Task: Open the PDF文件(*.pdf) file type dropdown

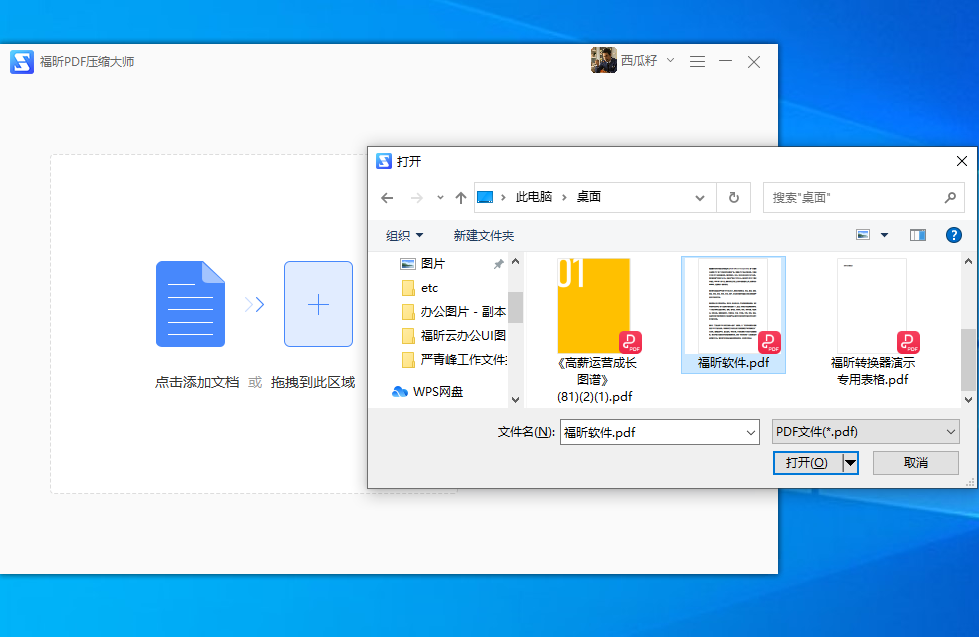Action: pos(864,431)
